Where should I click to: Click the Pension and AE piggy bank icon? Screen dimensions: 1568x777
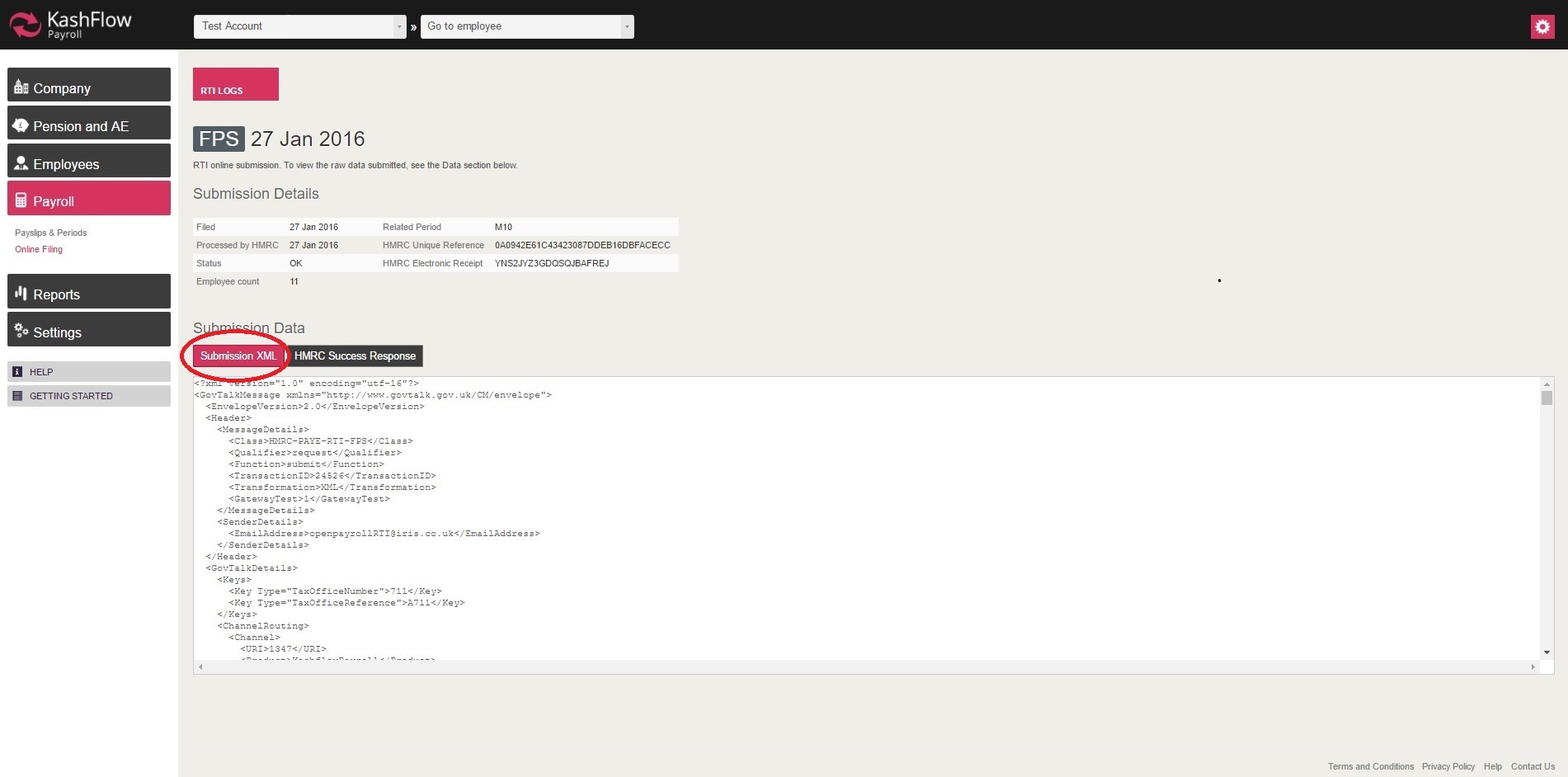point(21,125)
